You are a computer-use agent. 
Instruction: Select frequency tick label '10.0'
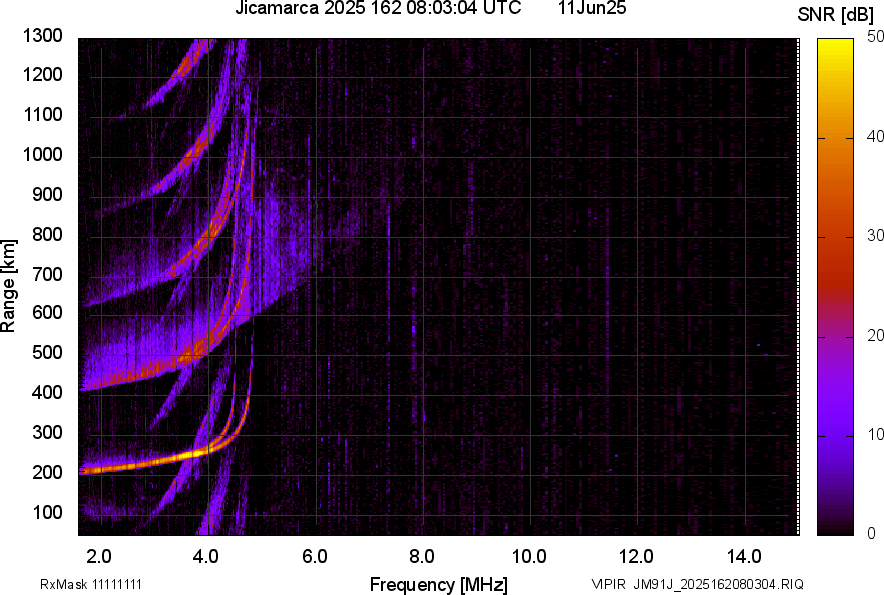tap(529, 557)
